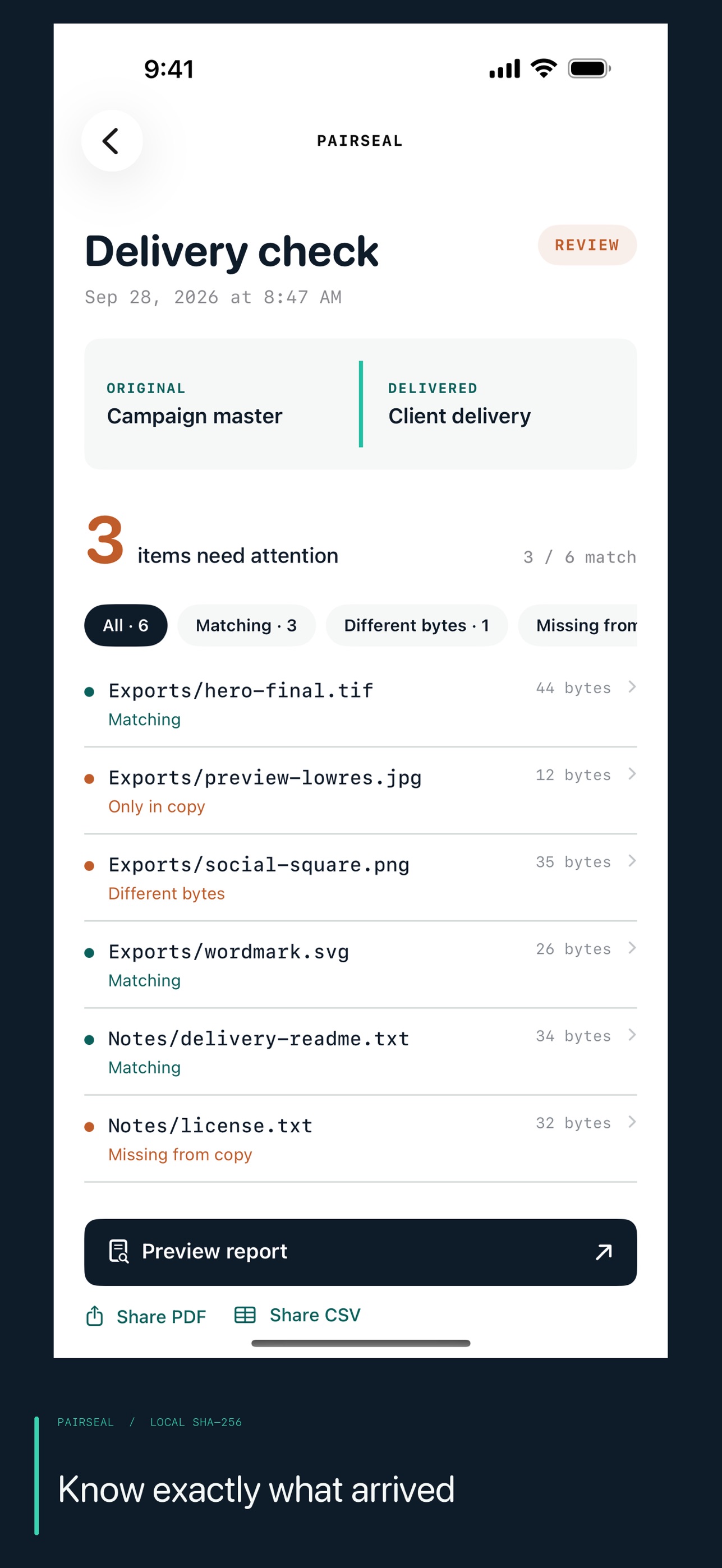Tap the 'Sep 28, 2026 at 8:47 AM' timestamp
Screen dimensions: 722x1568
tap(213, 297)
